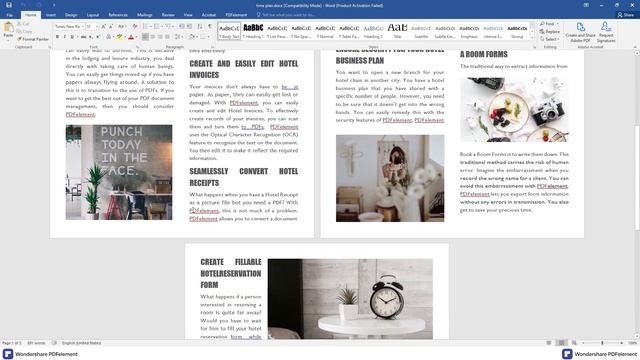Click the Text Effects icon
Viewport: 640px width, 360px height.
pos(108,37)
